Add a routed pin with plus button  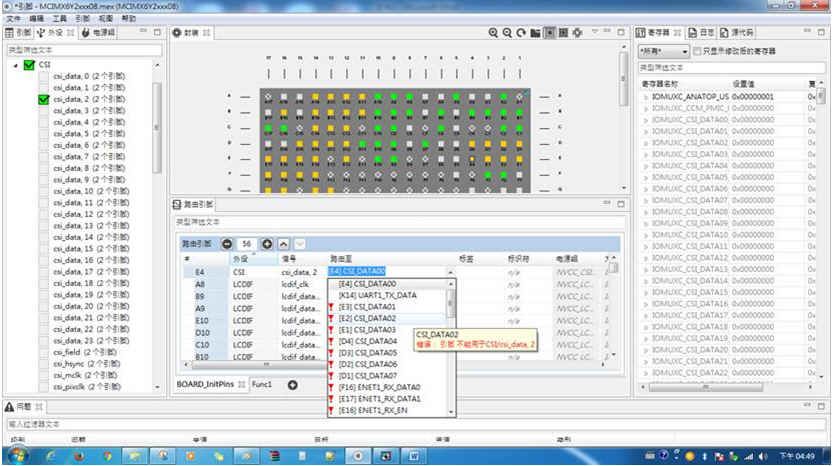267,244
